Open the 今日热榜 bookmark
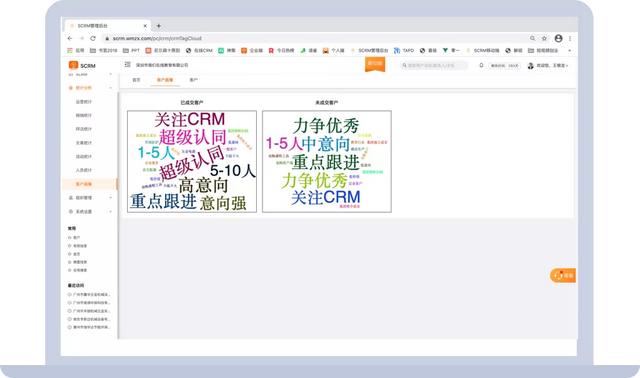This screenshot has height=378, width=640. (281, 50)
